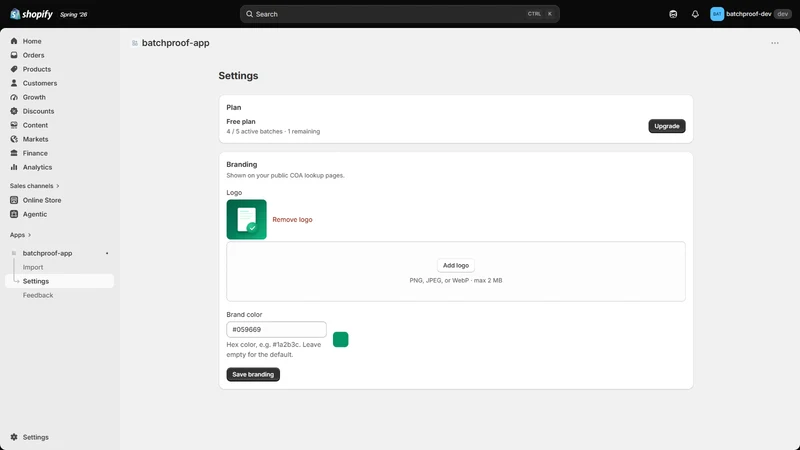Select the Discounts icon in sidebar
The height and width of the screenshot is (450, 800).
pos(14,111)
